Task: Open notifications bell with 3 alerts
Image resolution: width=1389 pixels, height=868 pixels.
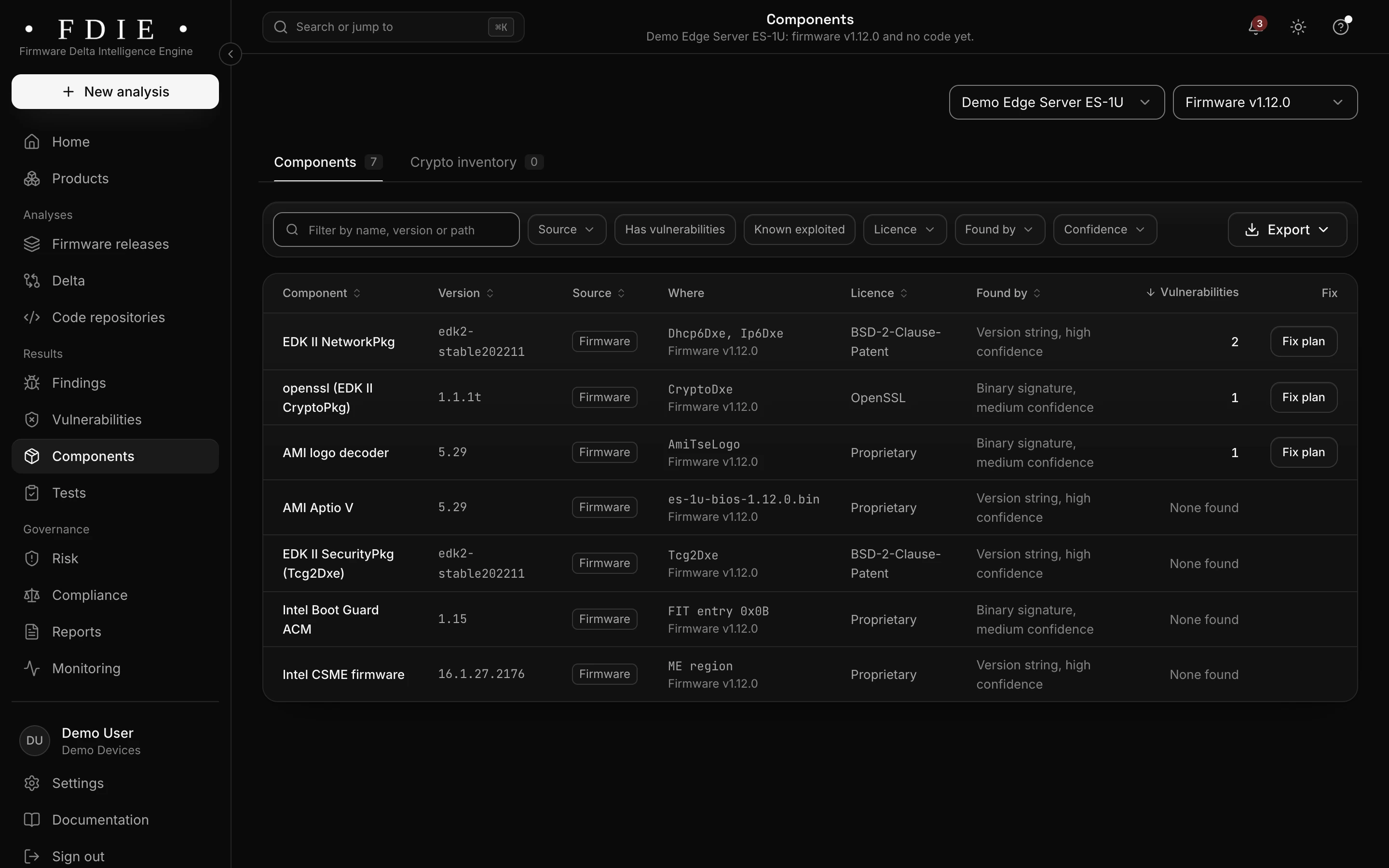Action: (1256, 27)
